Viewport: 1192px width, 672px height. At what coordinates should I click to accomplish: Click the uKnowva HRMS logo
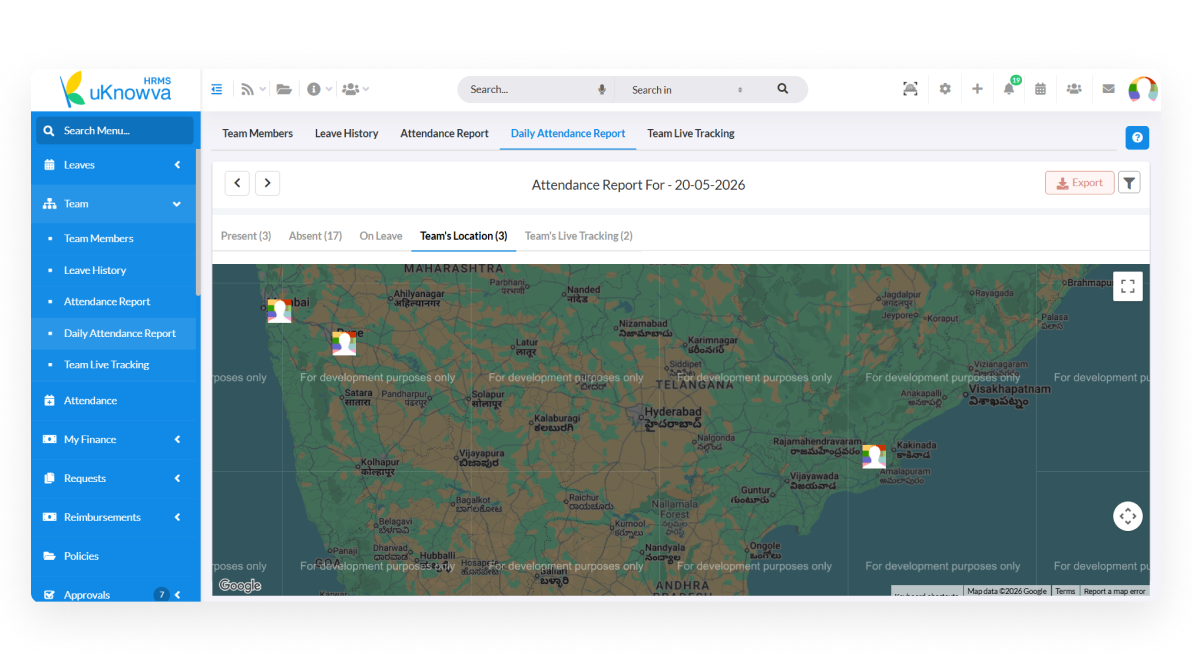116,90
